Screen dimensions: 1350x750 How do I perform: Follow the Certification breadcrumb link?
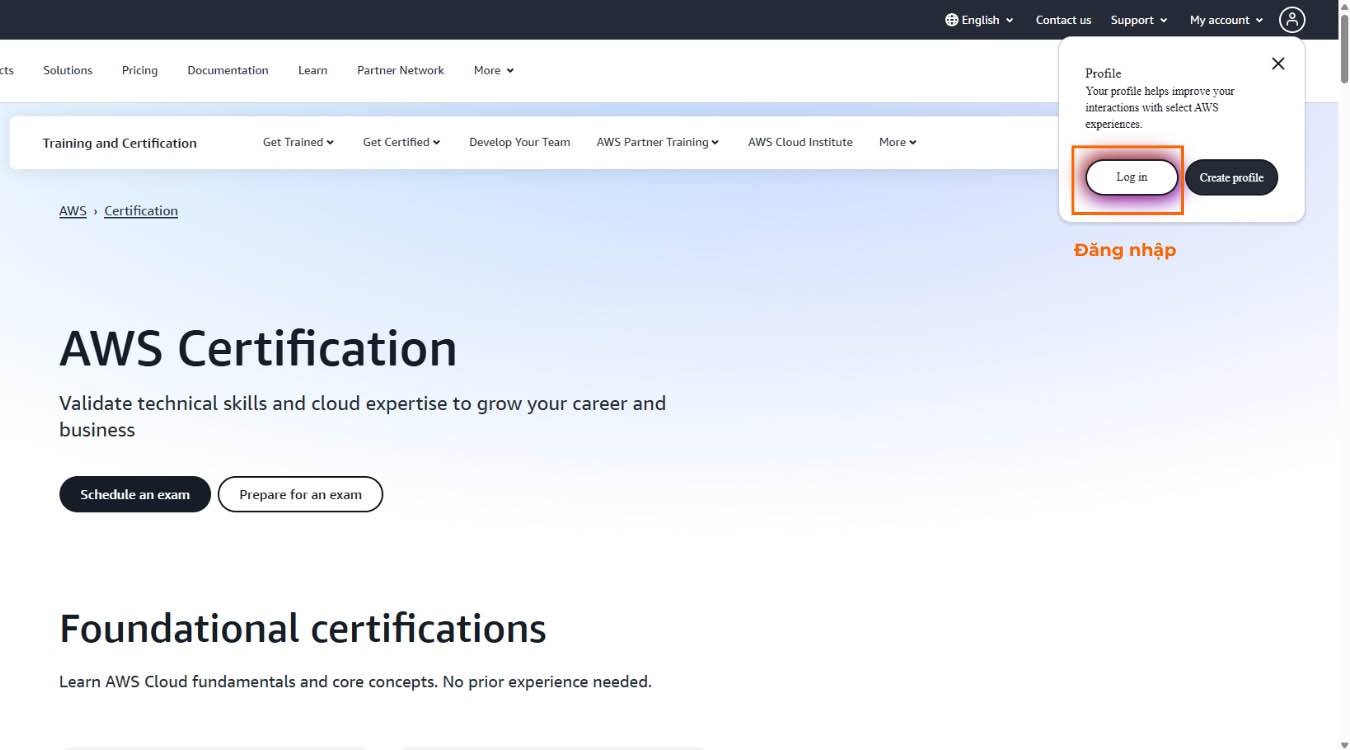(141, 211)
